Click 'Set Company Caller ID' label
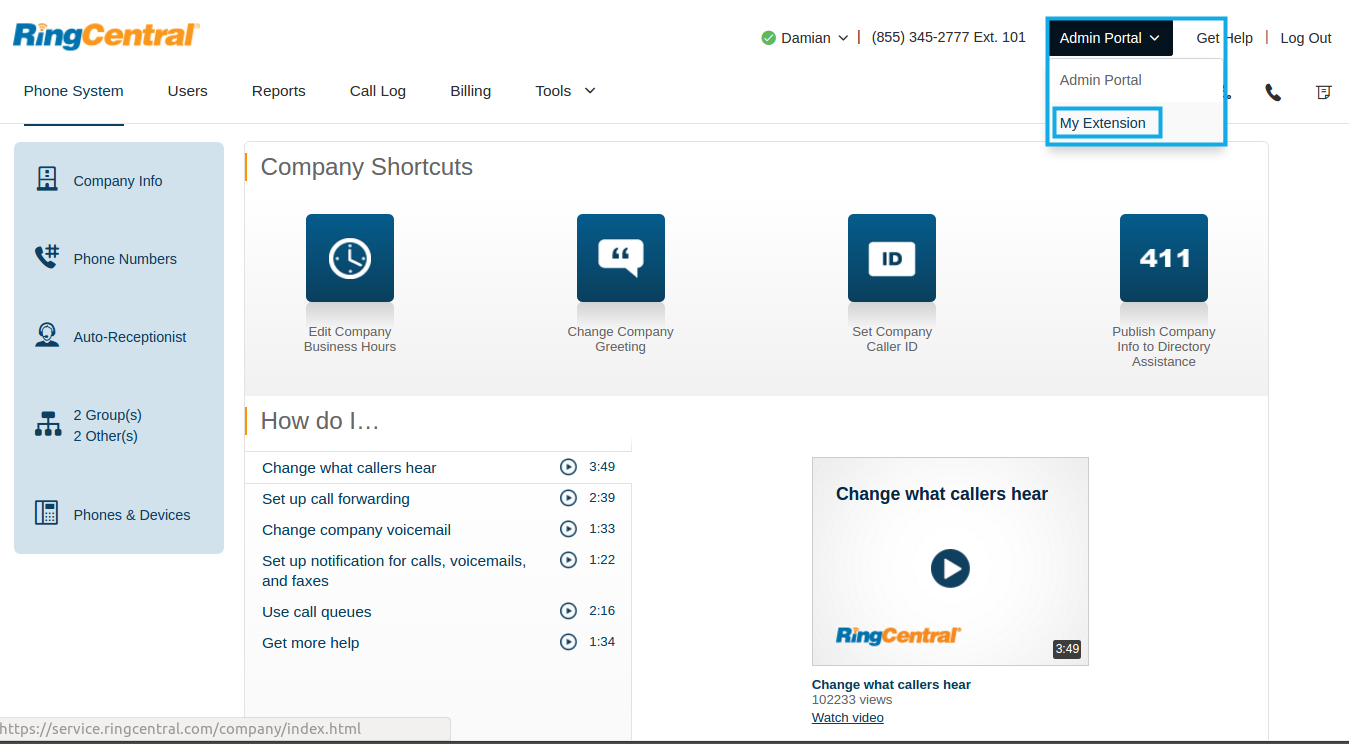This screenshot has height=744, width=1349. (892, 339)
